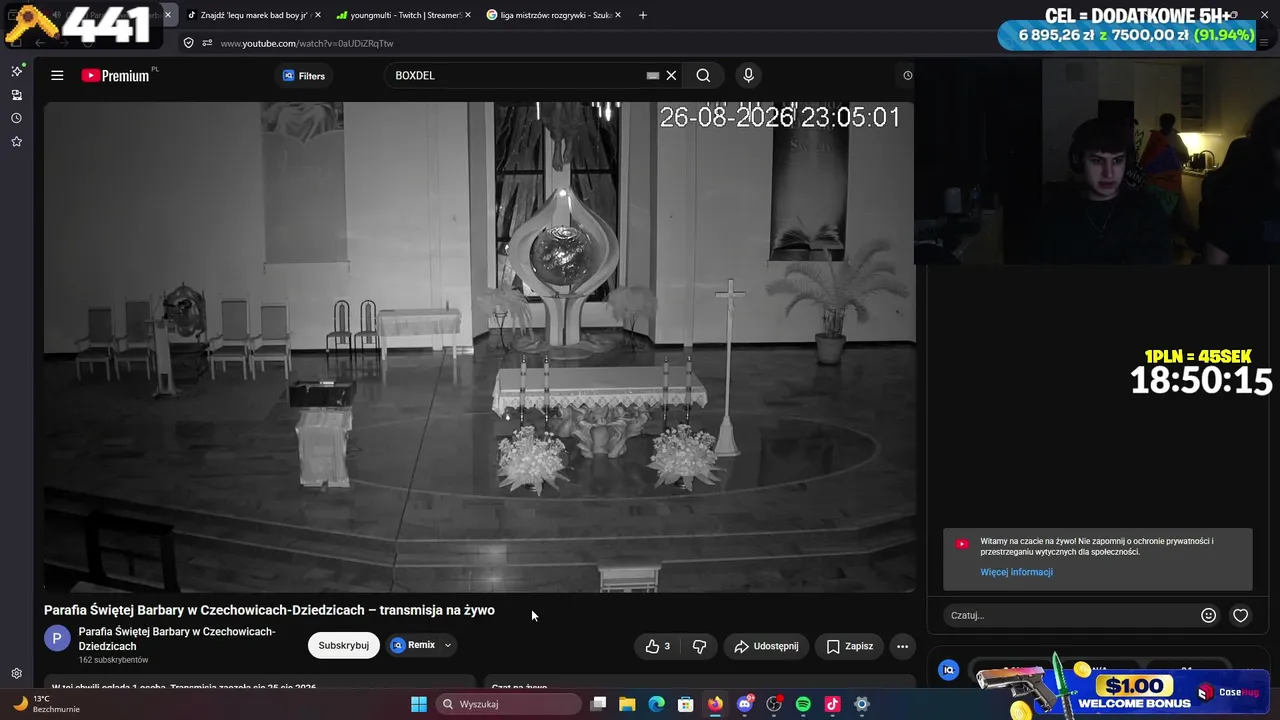Open Parafia Świętej Barbary channel name link
Screen dimensions: 1280x720
(177, 639)
